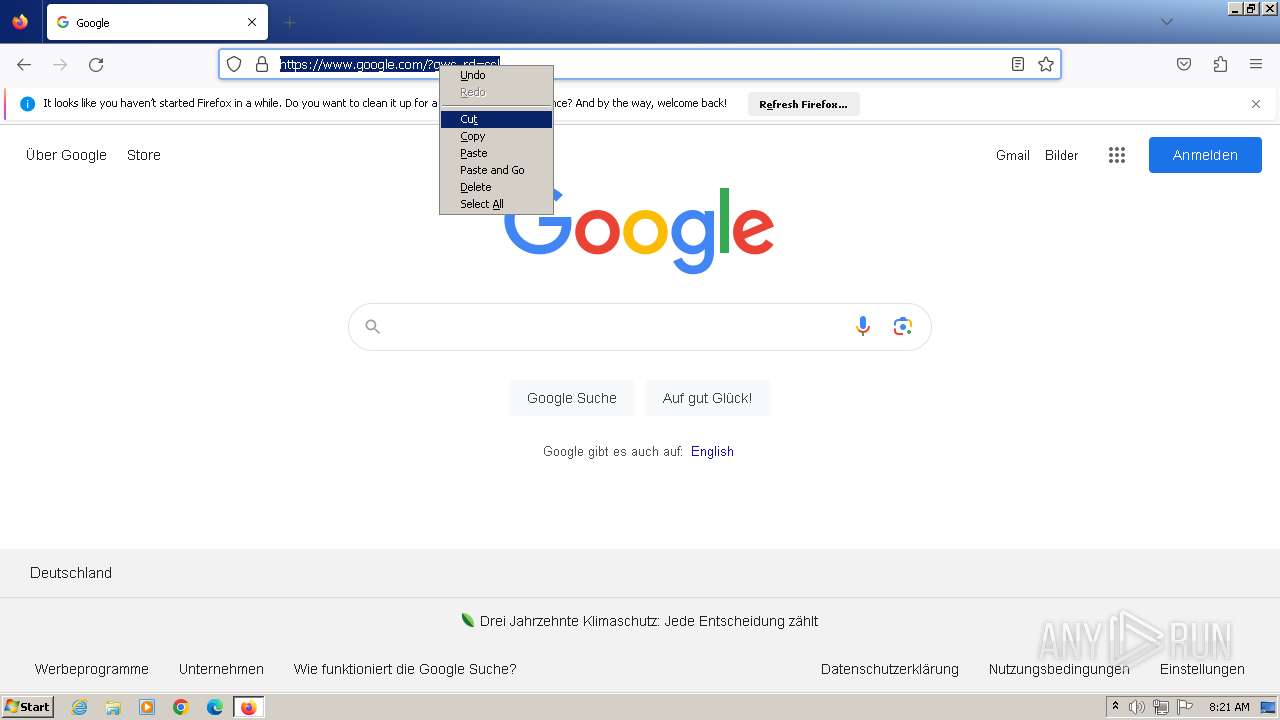Launch Internet Explorer from taskbar
1280x720 pixels.
pos(79,707)
